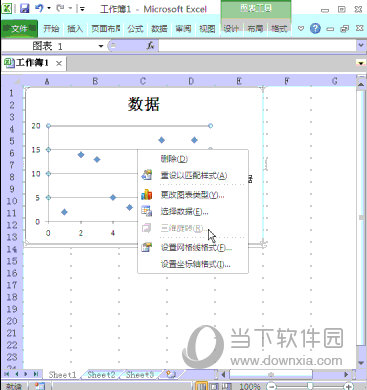Click the bar chart icon beside 更改图表类型

tap(147, 194)
